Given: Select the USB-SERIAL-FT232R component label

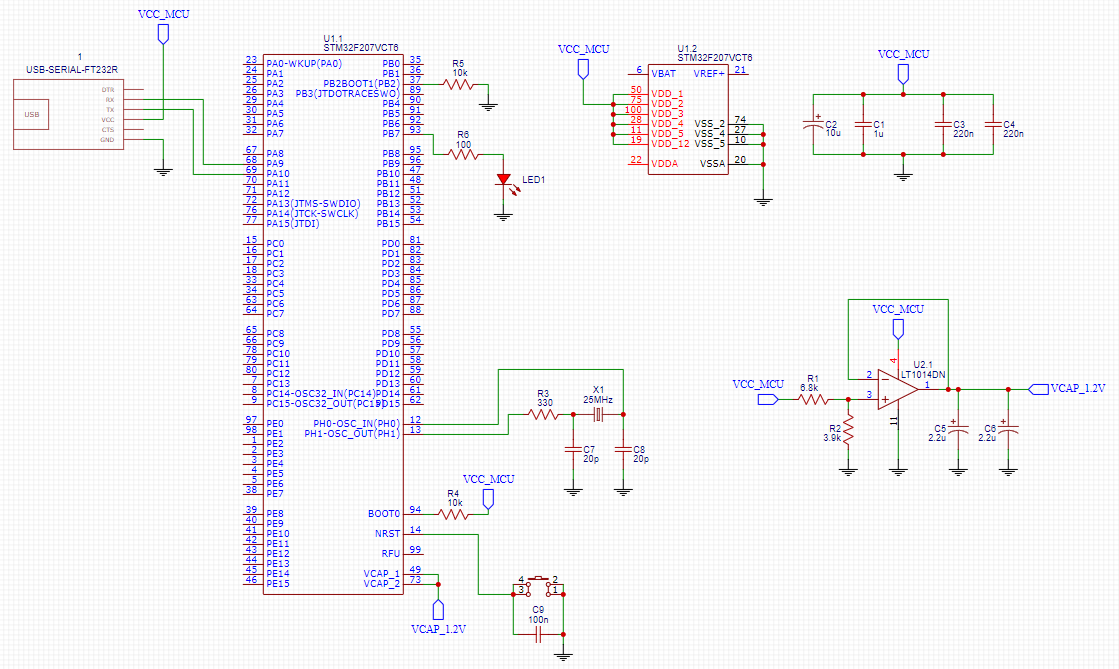Looking at the screenshot, I should pyautogui.click(x=72, y=70).
